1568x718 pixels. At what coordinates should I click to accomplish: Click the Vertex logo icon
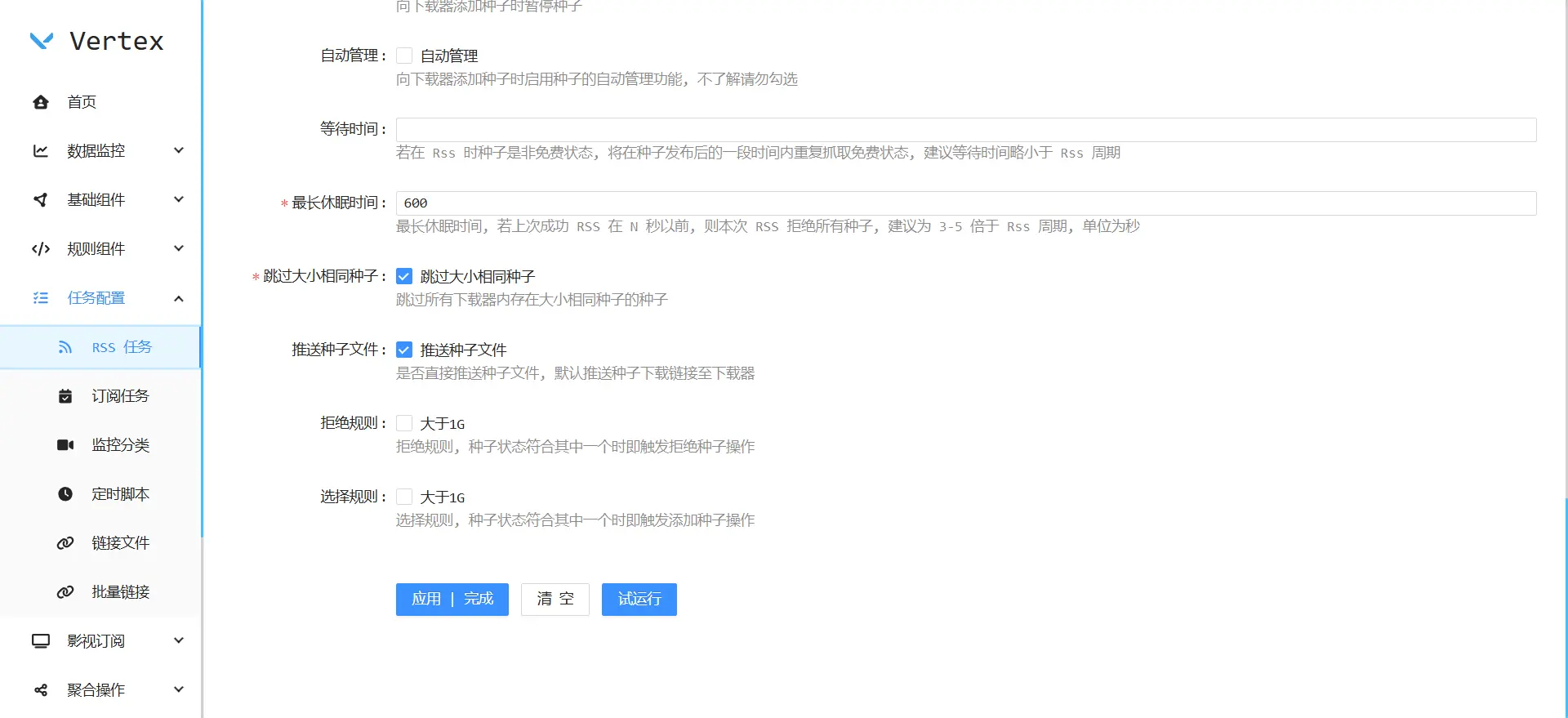click(42, 41)
